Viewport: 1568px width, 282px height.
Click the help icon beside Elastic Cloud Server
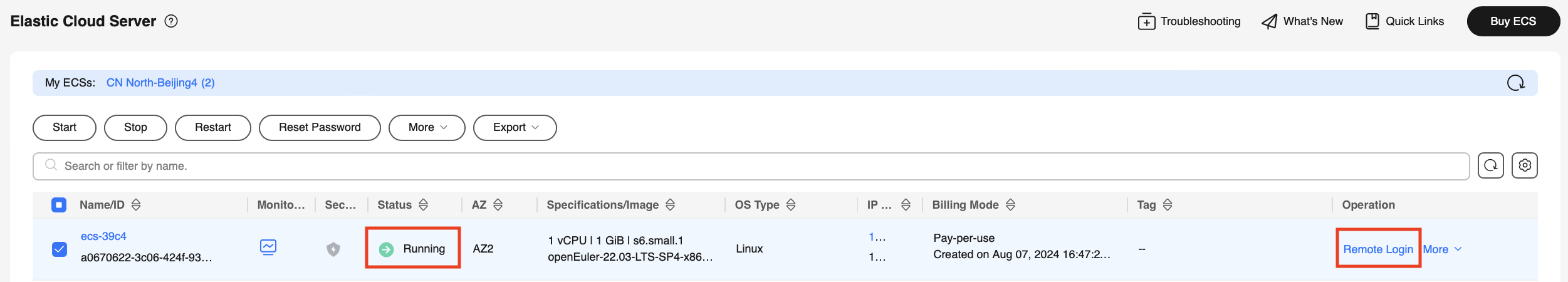[171, 21]
